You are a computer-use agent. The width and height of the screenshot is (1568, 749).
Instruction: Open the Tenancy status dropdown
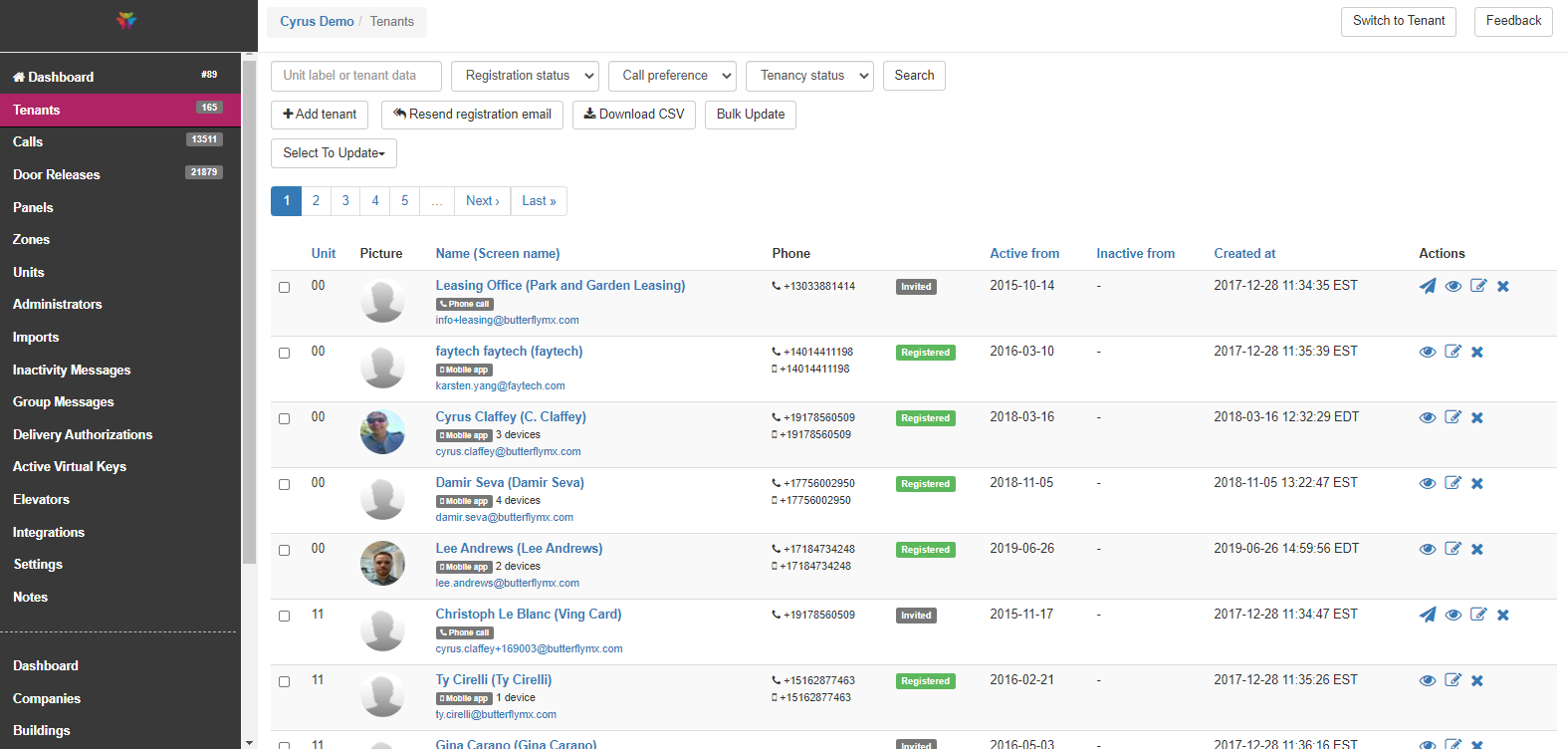pyautogui.click(x=810, y=76)
